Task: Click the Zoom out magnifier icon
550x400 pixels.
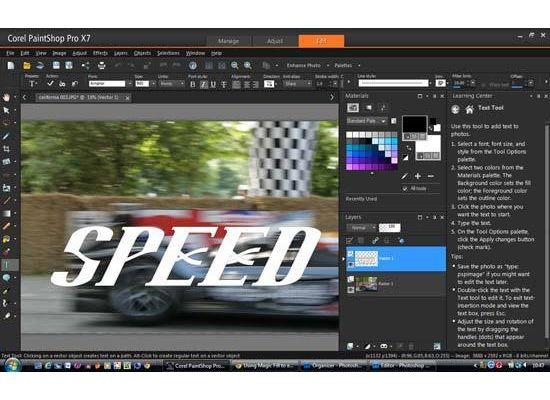Action: click(x=235, y=65)
